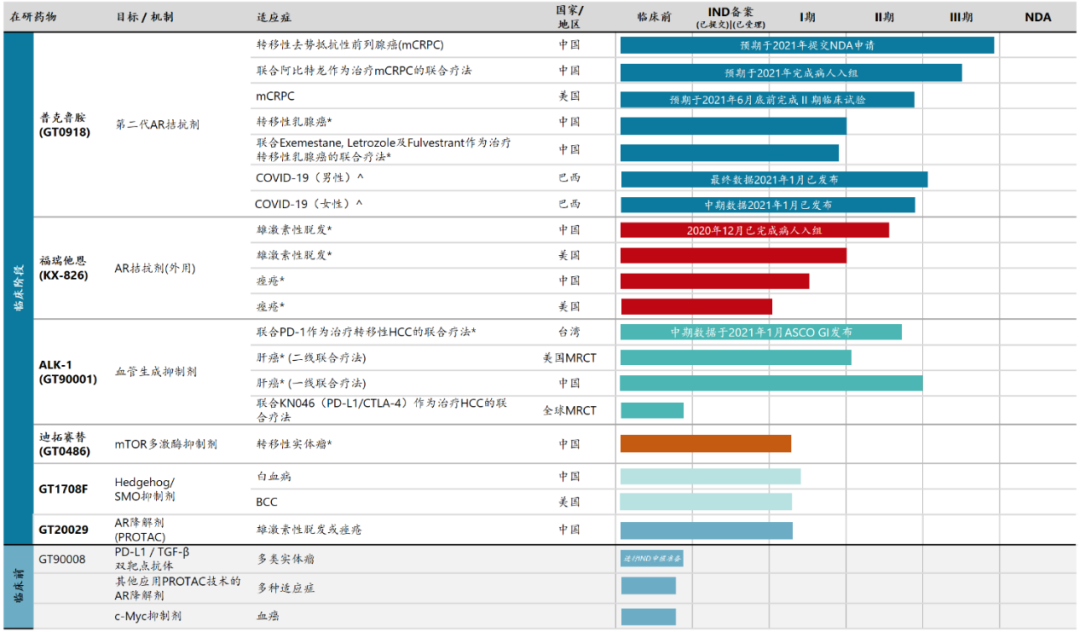Click the 血管生成抑制剂 mechanism label
1080x632 pixels.
(x=155, y=371)
